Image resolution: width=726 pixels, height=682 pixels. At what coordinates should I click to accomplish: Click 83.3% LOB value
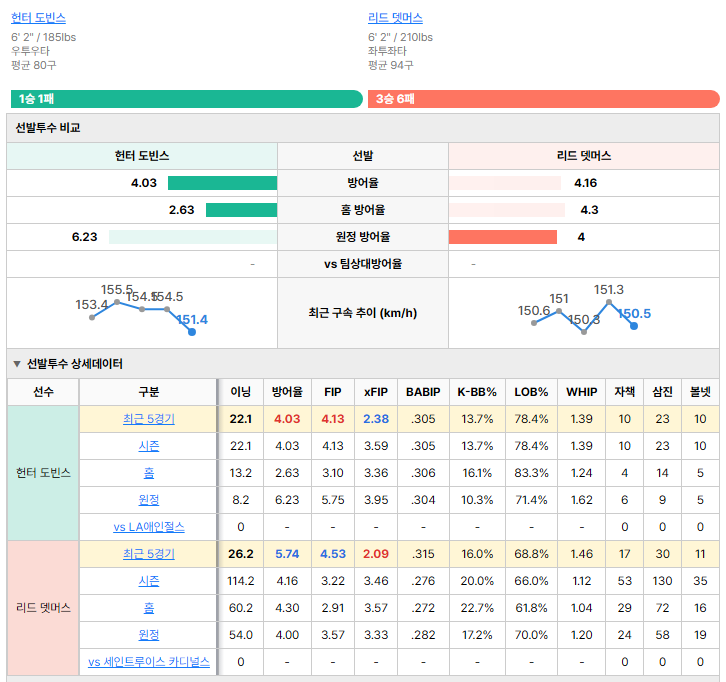(531, 473)
